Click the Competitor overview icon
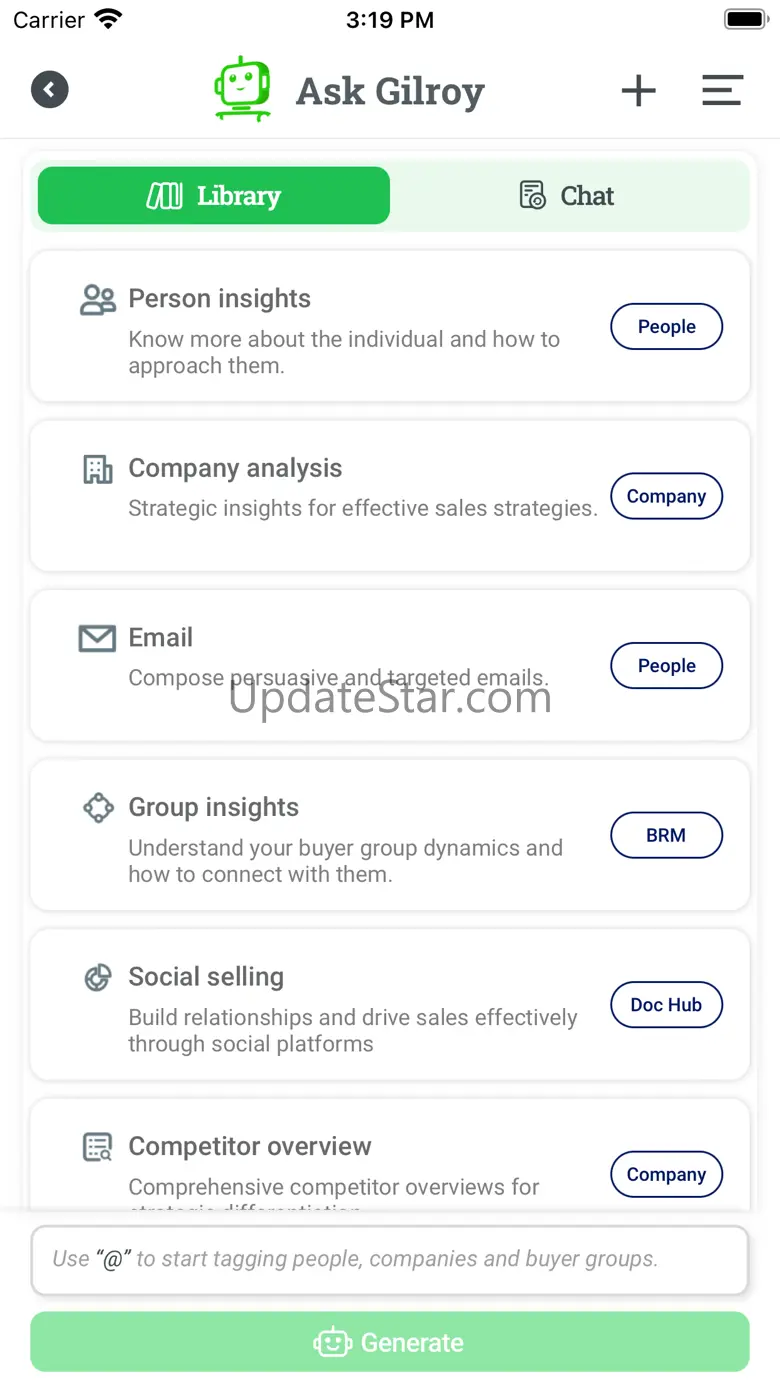Viewport: 780px width, 1387px height. pyautogui.click(x=97, y=1147)
